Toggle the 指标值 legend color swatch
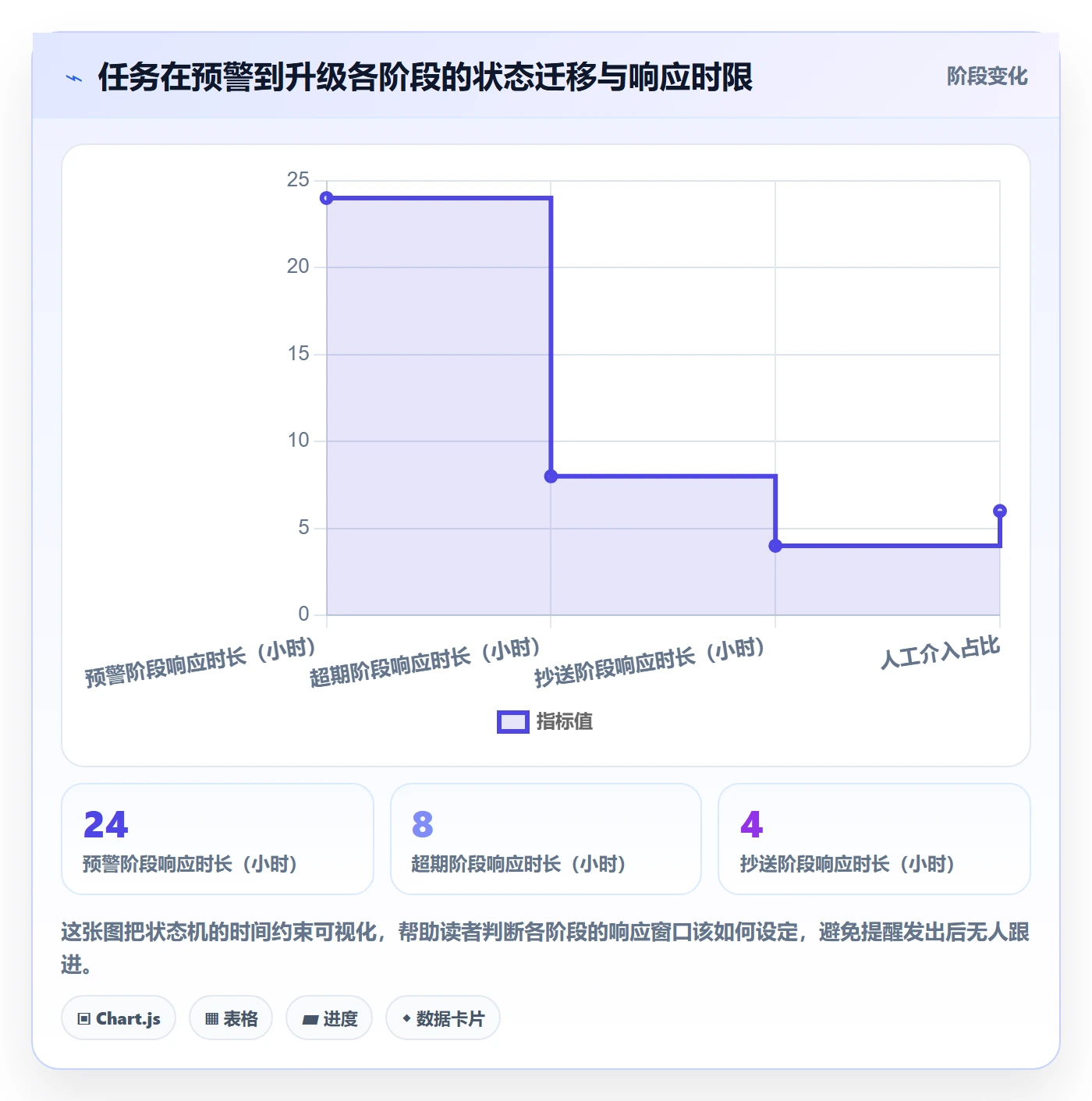Screen dimensions: 1092x1101 [x=513, y=722]
